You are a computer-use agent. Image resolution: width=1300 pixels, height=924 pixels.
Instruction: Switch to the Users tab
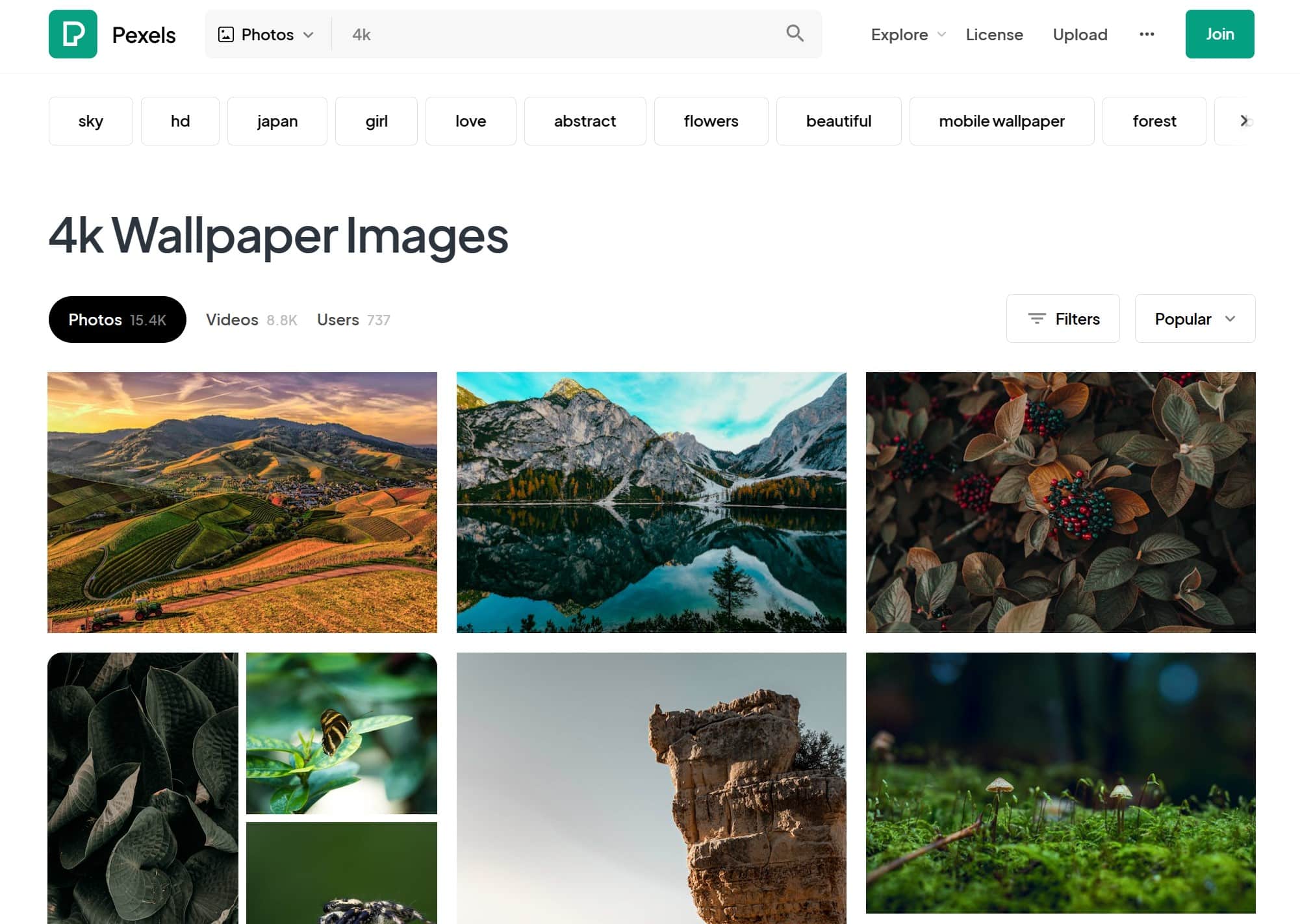[353, 319]
